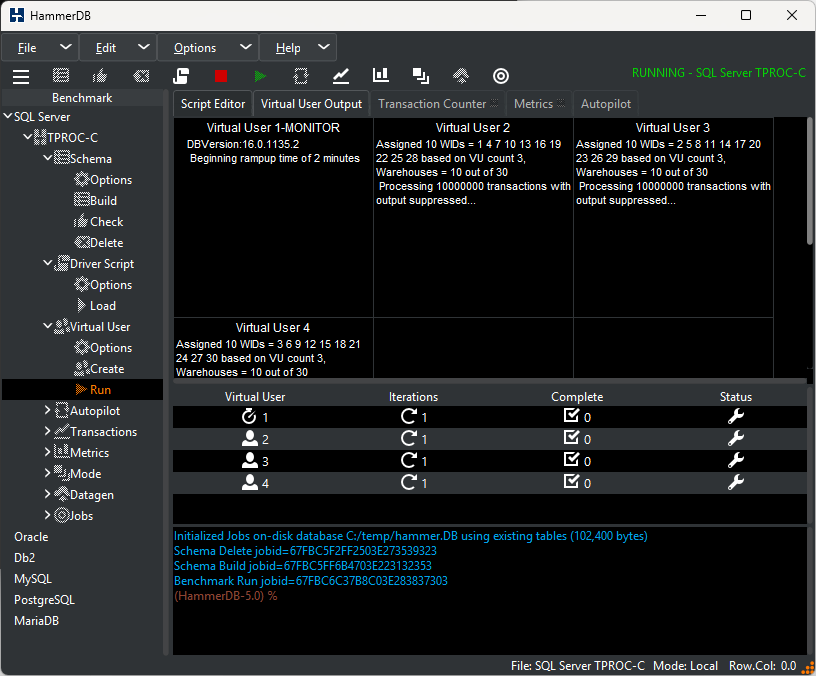Viewport: 816px width, 676px height.
Task: Collapse the TPROC-C tree node
Action: tap(28, 137)
